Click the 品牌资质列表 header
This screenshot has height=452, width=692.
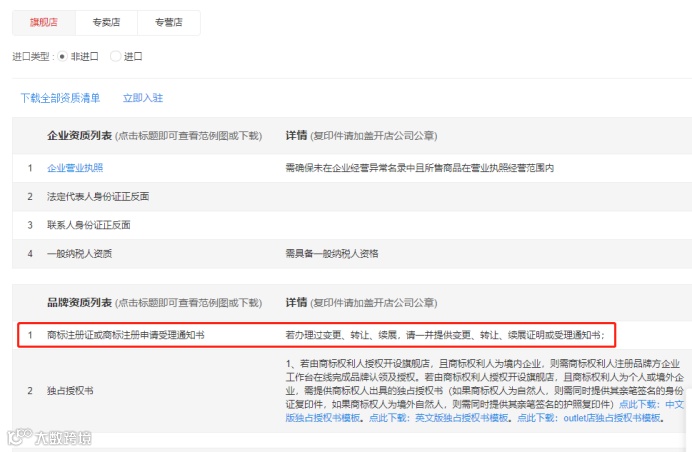pos(79,302)
